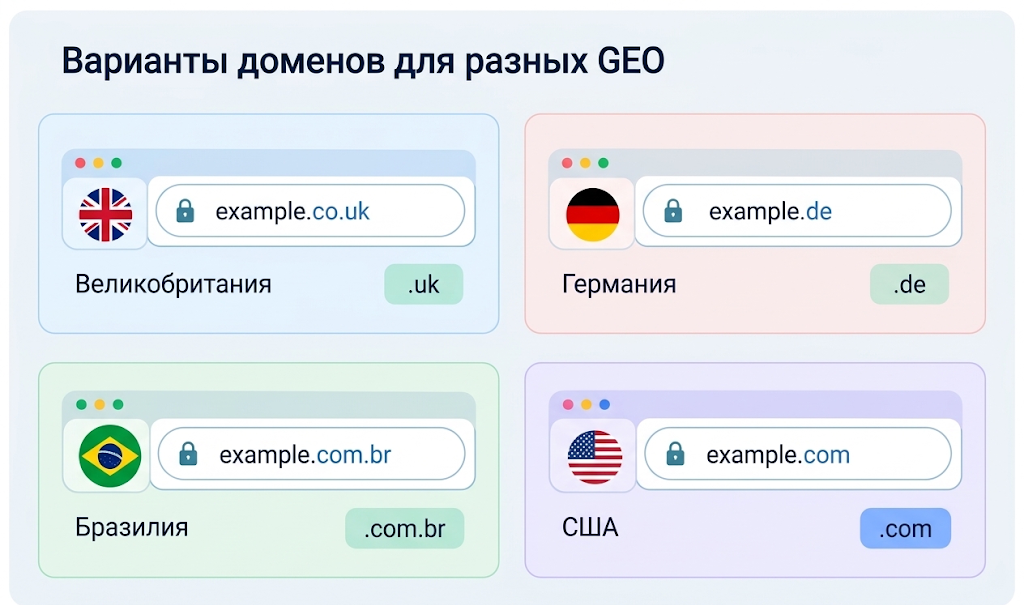Click the padlock icon beside example.com.br
Image resolution: width=1024 pixels, height=605 pixels.
188,453
